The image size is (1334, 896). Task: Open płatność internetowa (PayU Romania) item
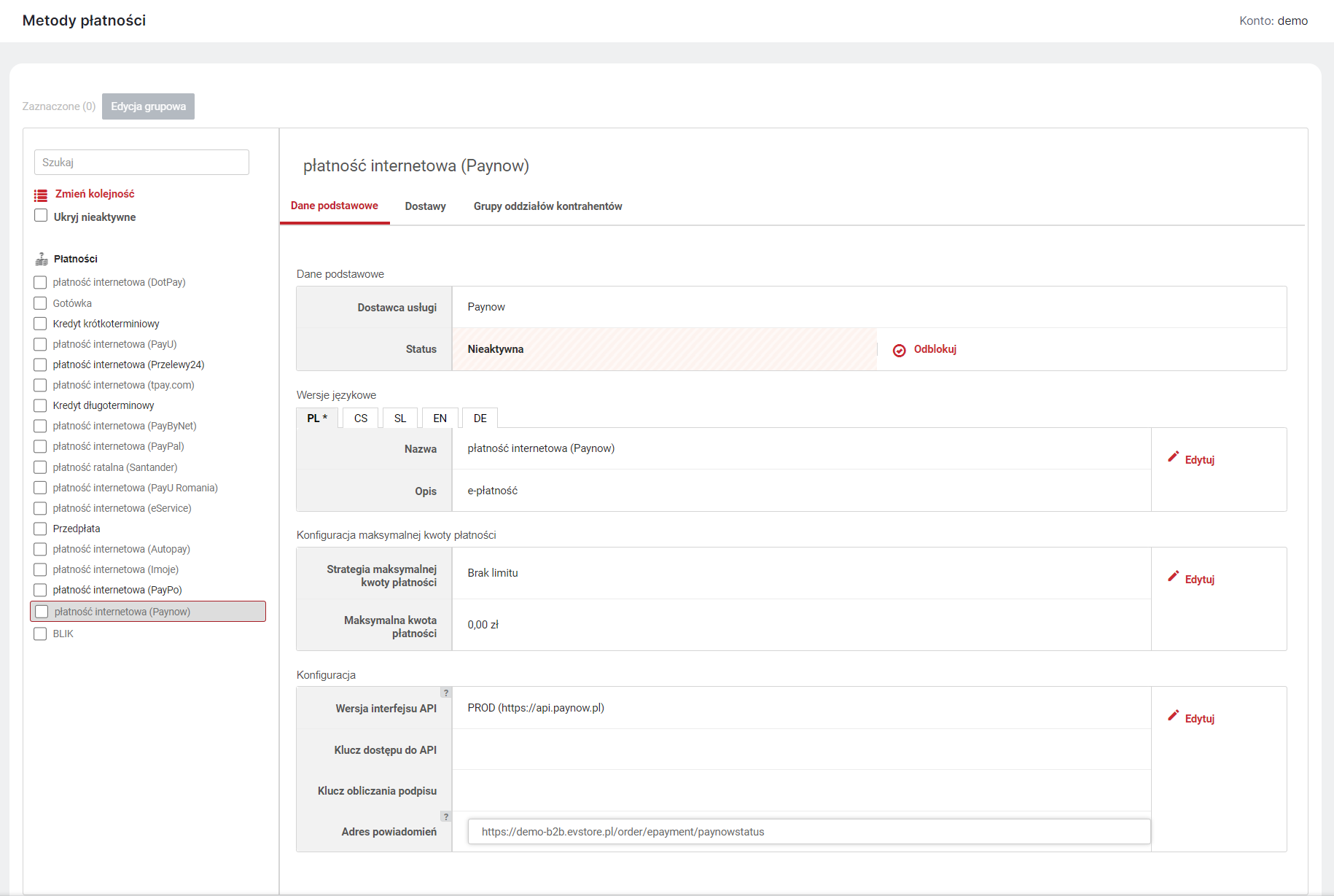136,488
